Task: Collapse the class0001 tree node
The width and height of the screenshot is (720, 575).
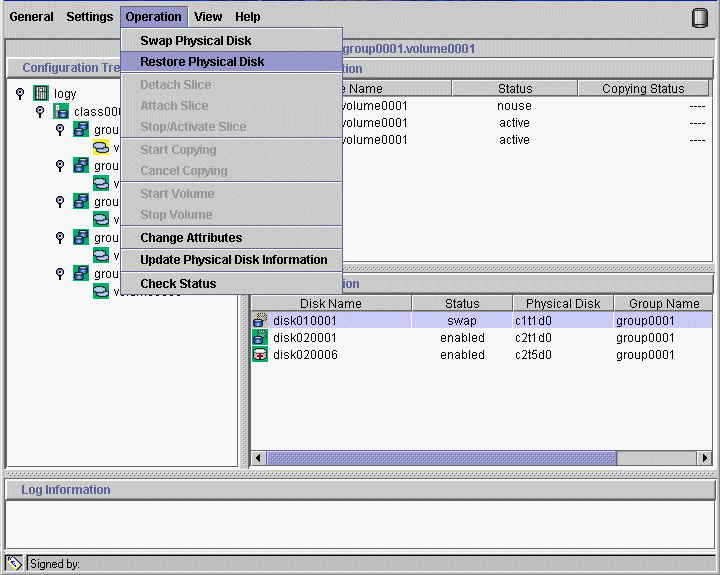Action: [x=40, y=111]
